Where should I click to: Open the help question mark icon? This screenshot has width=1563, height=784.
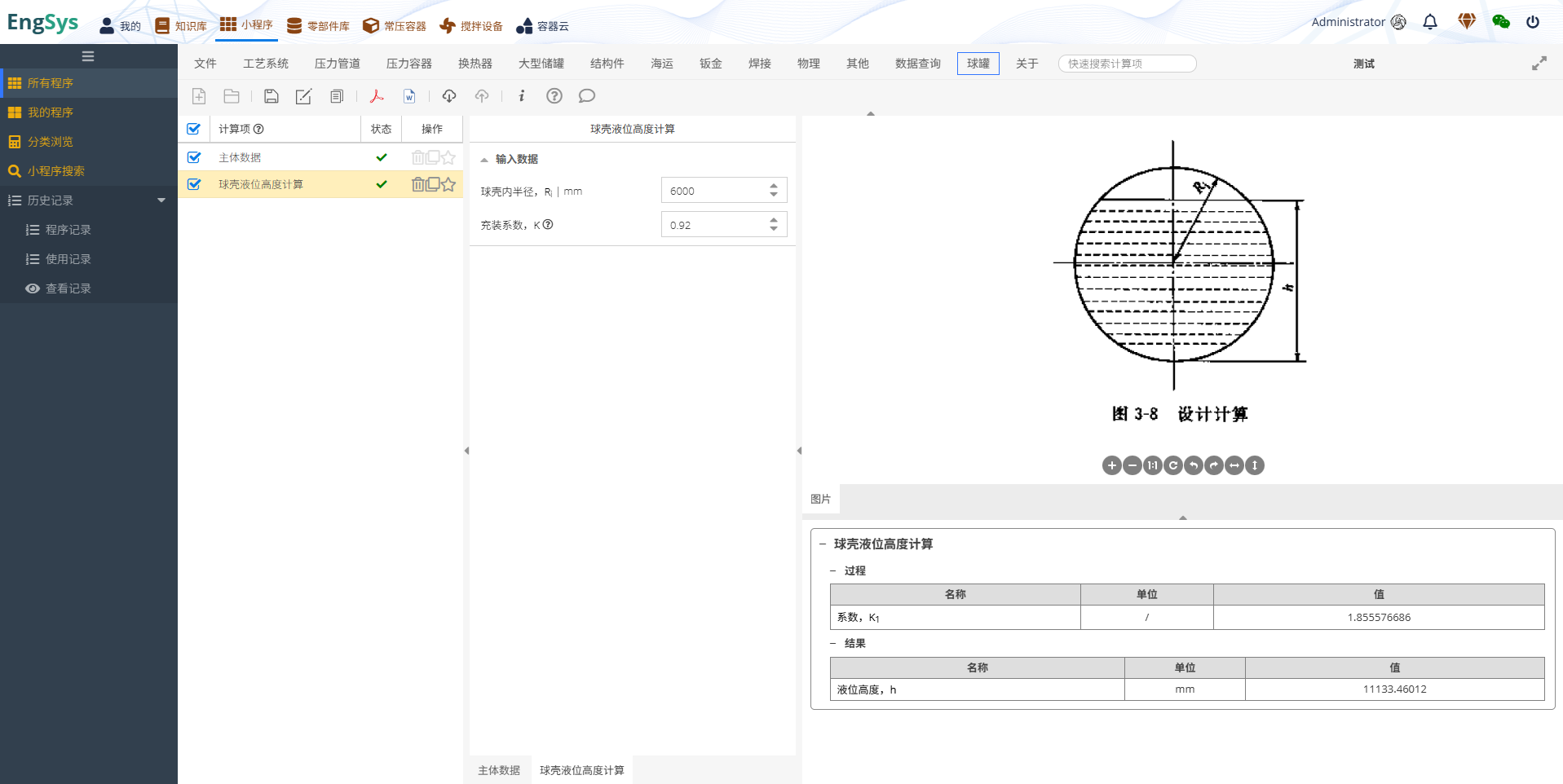tap(554, 95)
